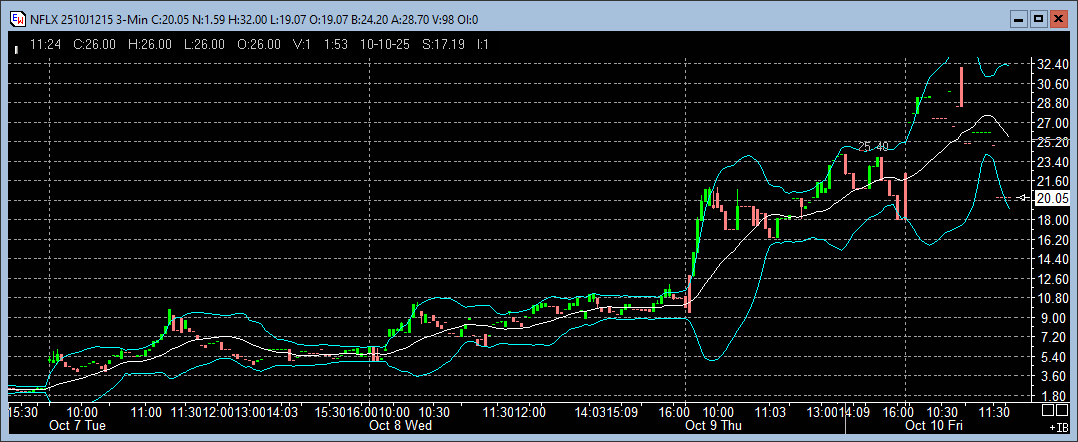Click the 14:09 time axis label
Viewport: 1078px width, 442px height.
(861, 411)
